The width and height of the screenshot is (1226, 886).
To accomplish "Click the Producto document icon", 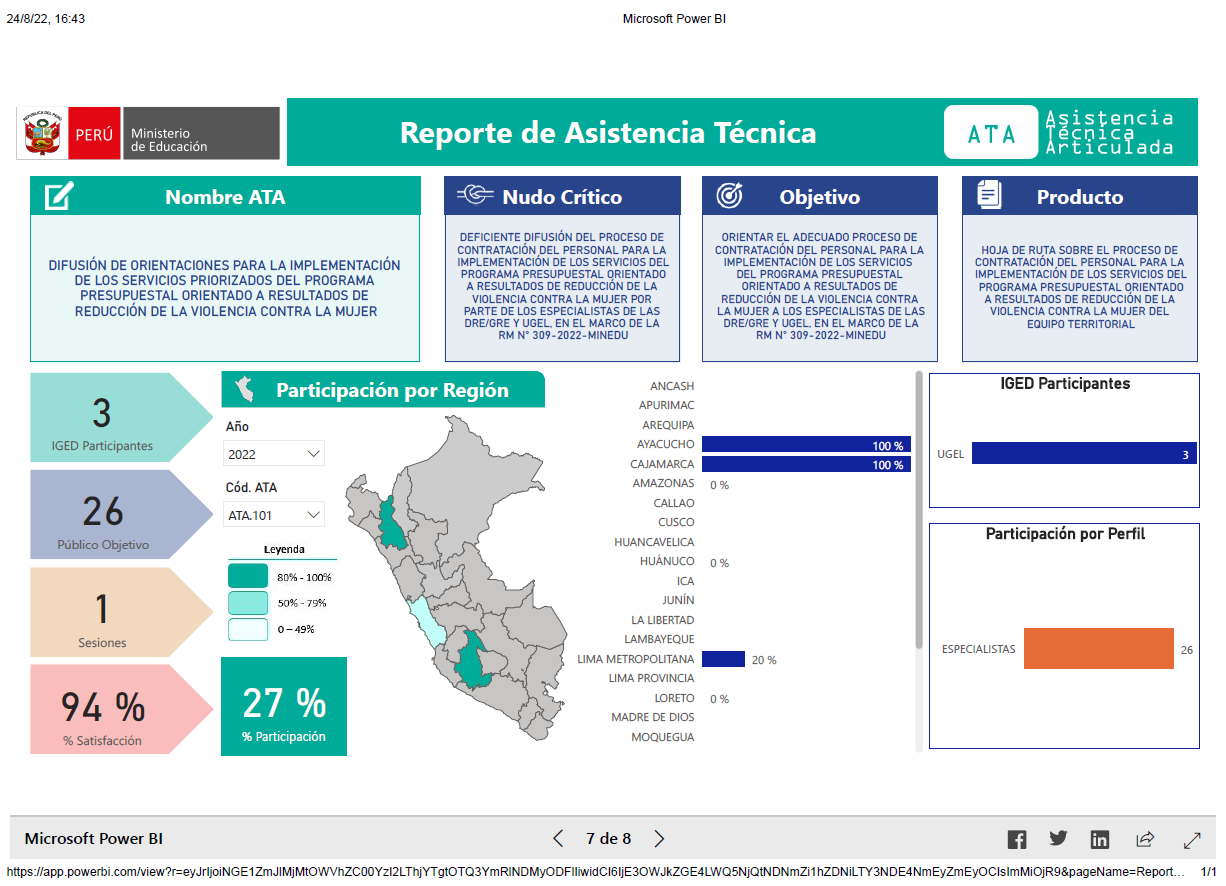I will pos(989,195).
